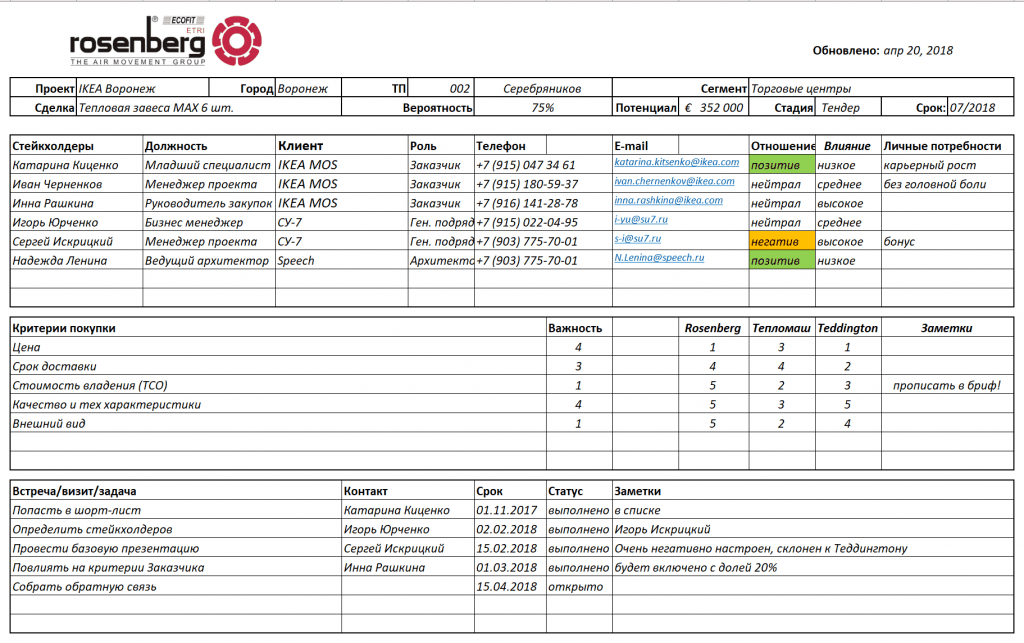Click task 'Попасть в шорт-лист'
The width and height of the screenshot is (1024, 643).
(76, 510)
